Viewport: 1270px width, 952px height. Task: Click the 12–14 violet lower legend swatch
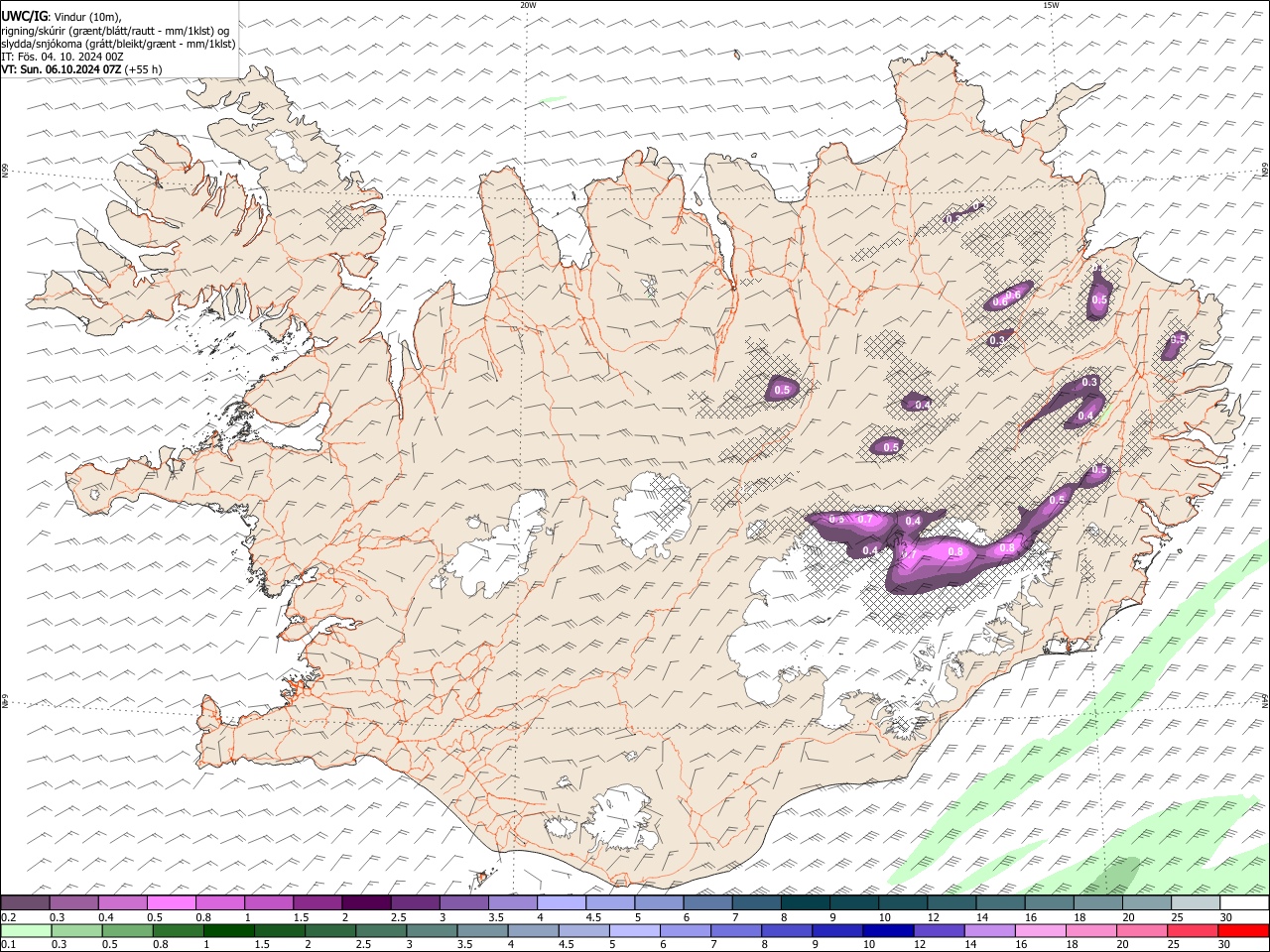pos(939,931)
